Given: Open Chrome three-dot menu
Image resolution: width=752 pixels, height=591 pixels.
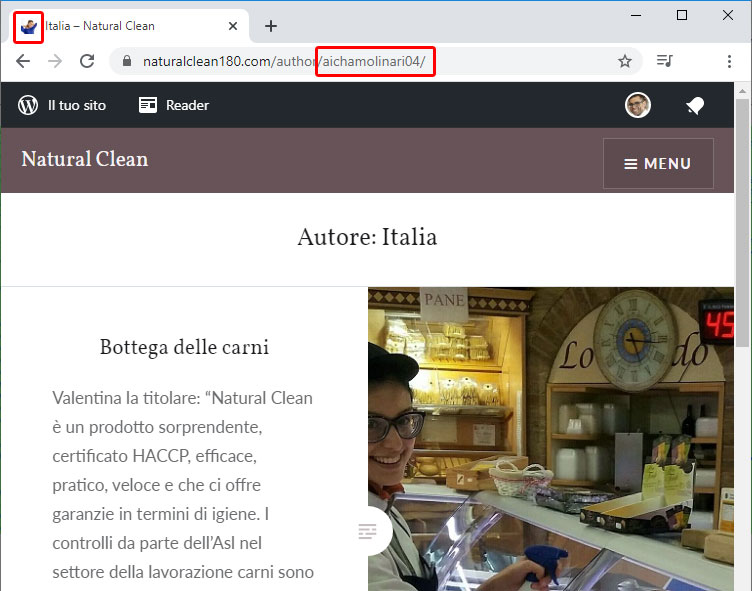Looking at the screenshot, I should point(729,61).
